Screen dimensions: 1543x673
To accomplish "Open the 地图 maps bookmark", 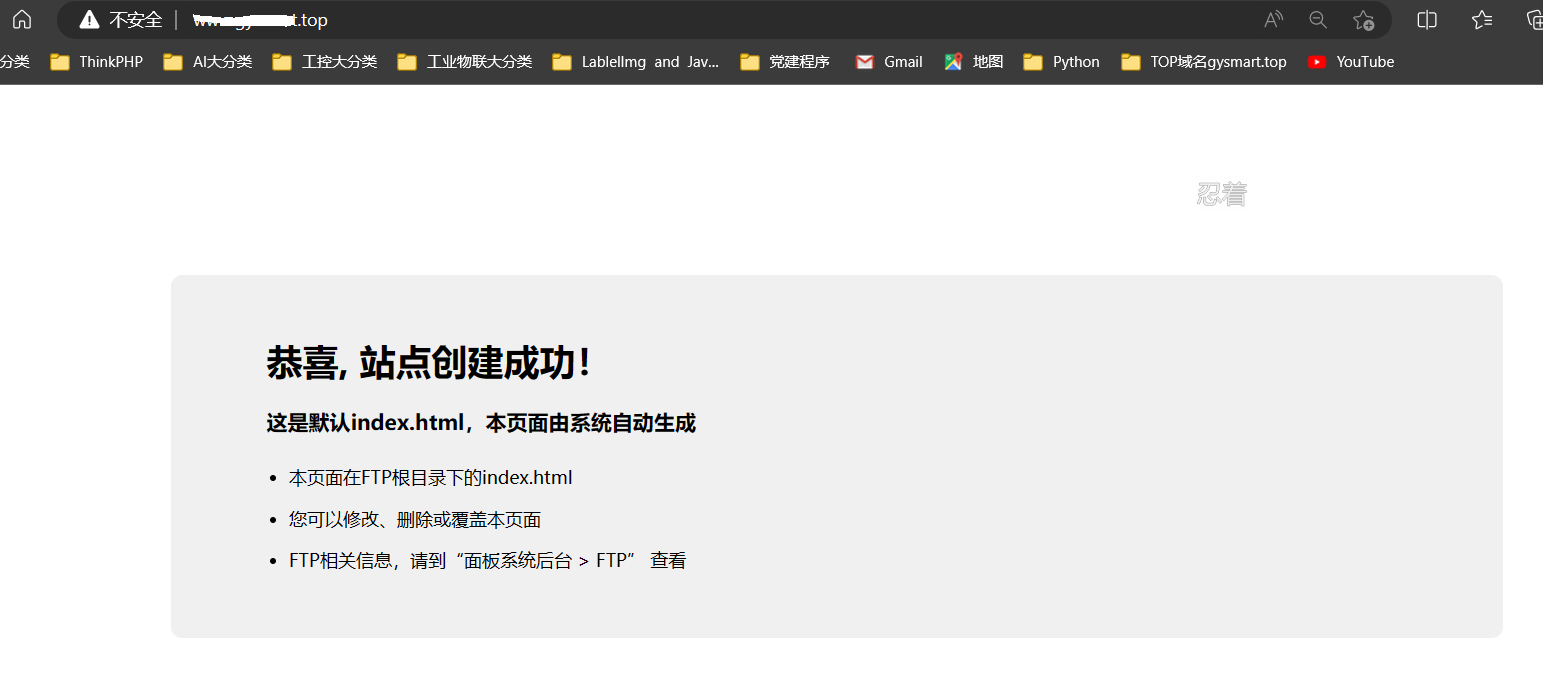I will pos(974,62).
